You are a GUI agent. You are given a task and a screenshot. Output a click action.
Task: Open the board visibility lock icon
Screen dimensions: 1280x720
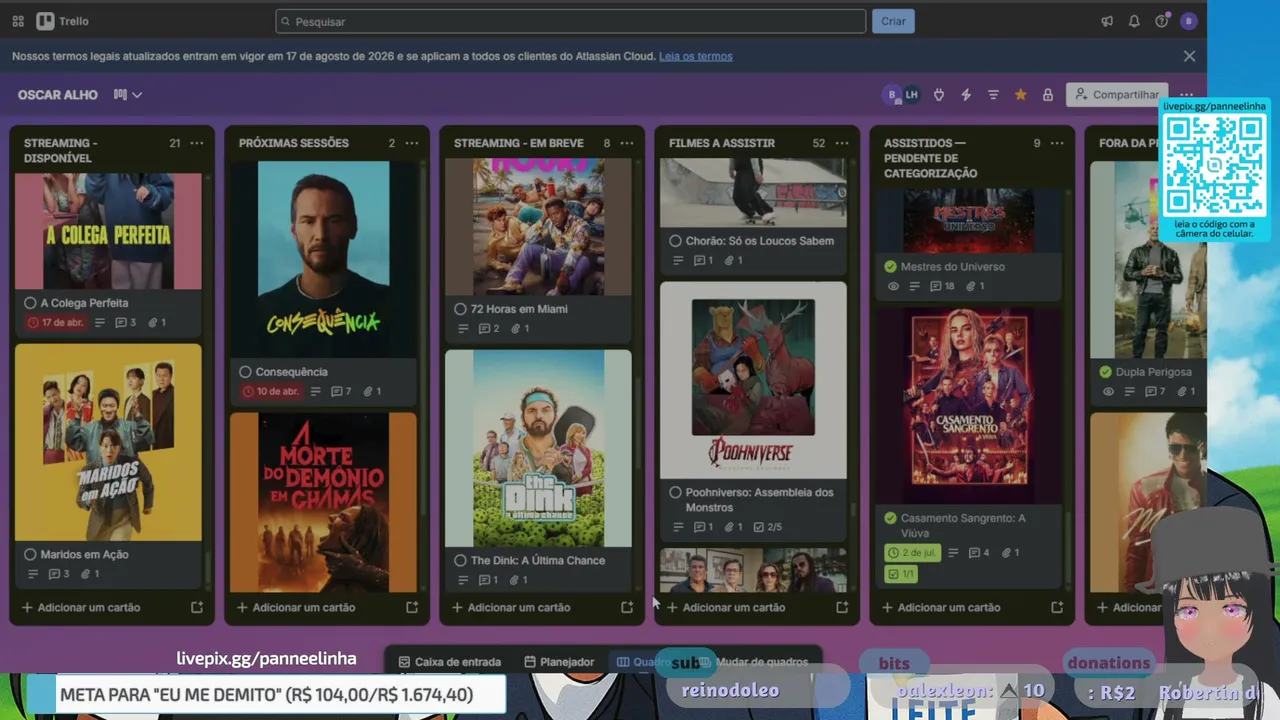[1048, 95]
